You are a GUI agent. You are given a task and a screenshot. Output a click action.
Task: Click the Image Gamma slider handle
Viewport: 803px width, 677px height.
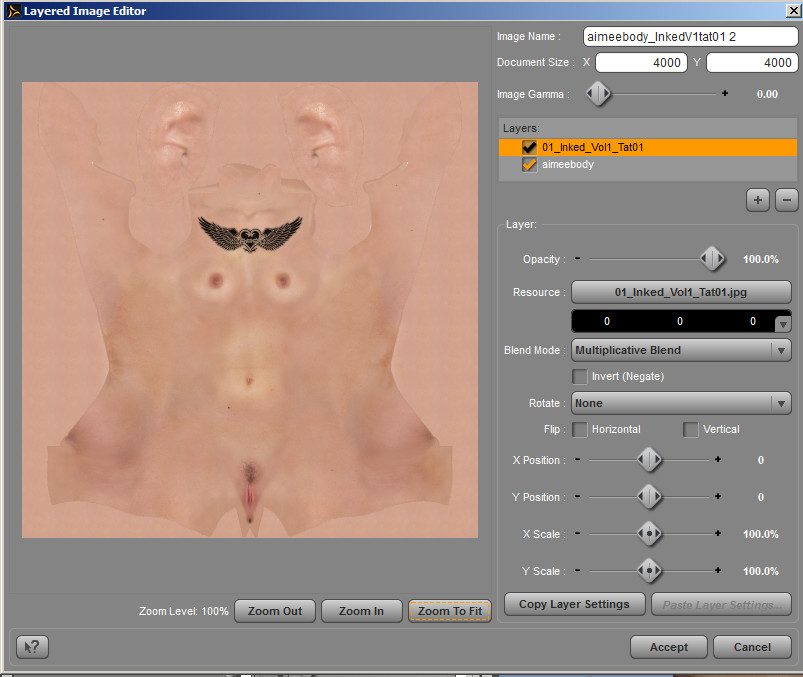(x=598, y=93)
